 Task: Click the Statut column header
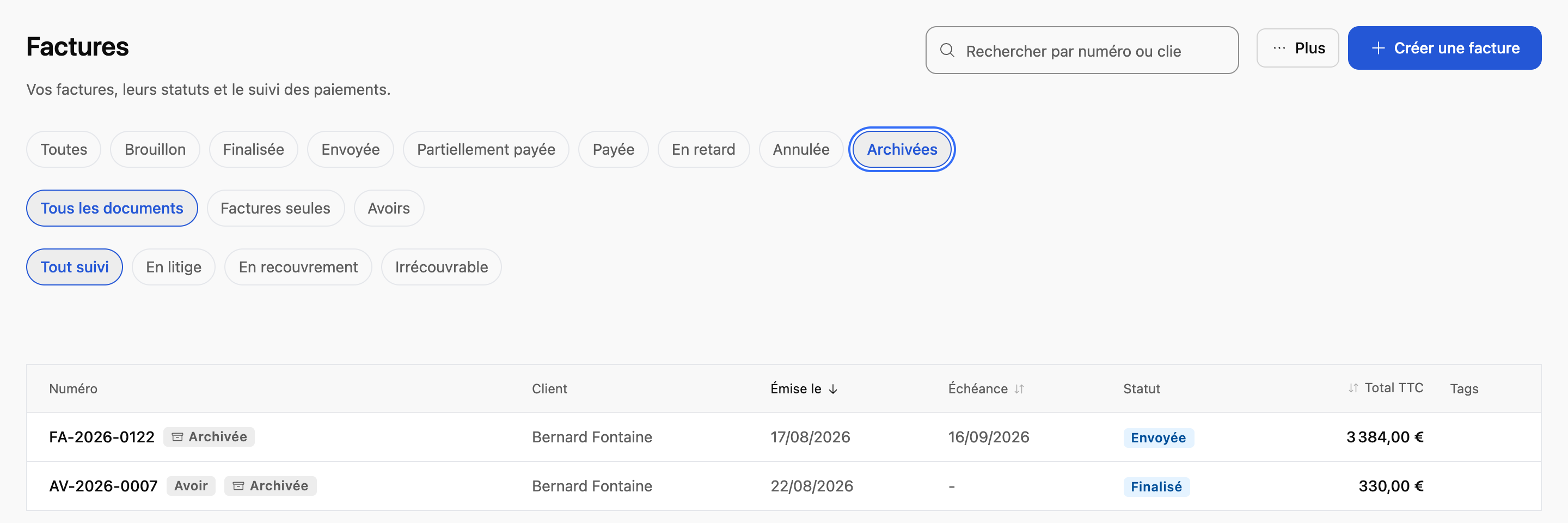pyautogui.click(x=1142, y=389)
